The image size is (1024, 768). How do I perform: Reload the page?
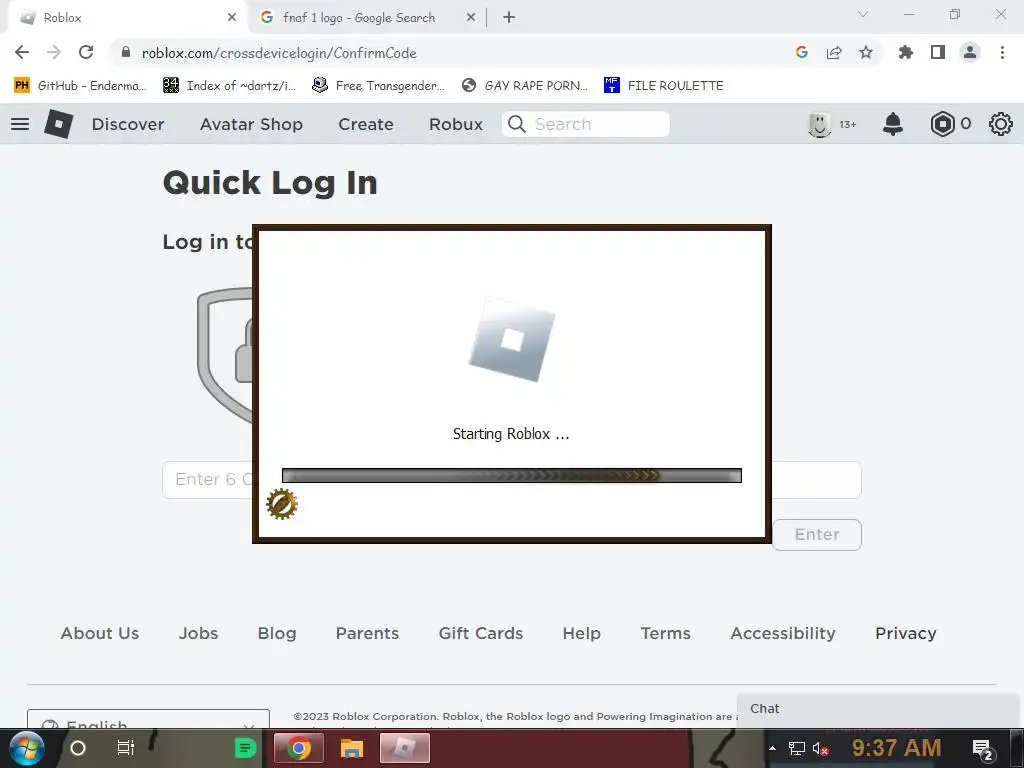coord(86,52)
